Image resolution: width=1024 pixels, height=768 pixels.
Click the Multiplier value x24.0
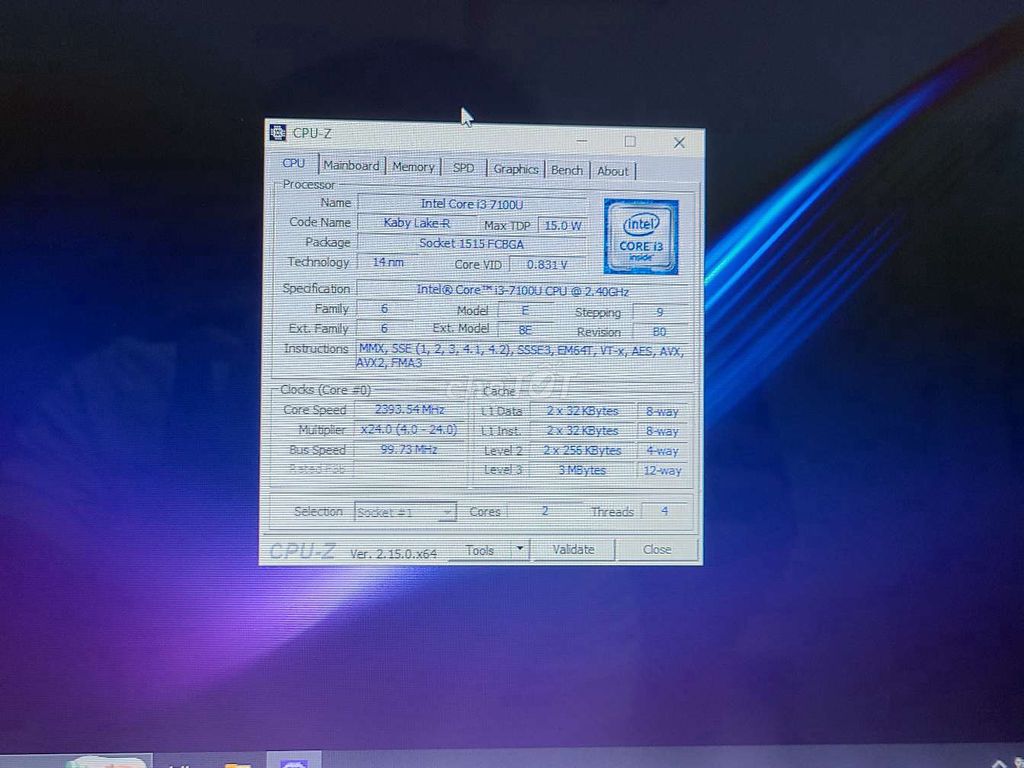click(409, 430)
